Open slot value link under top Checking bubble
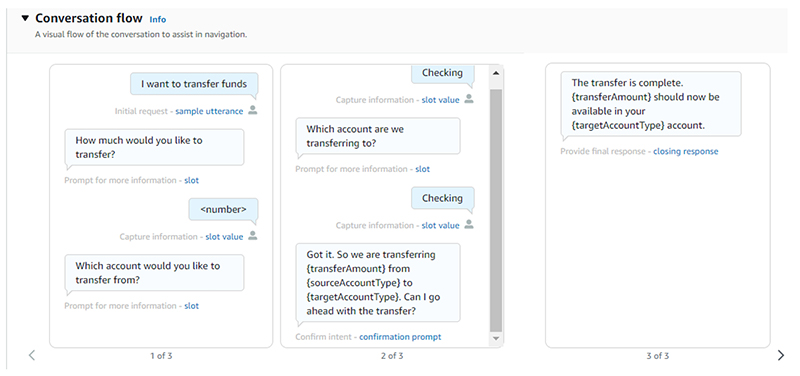 click(x=440, y=100)
